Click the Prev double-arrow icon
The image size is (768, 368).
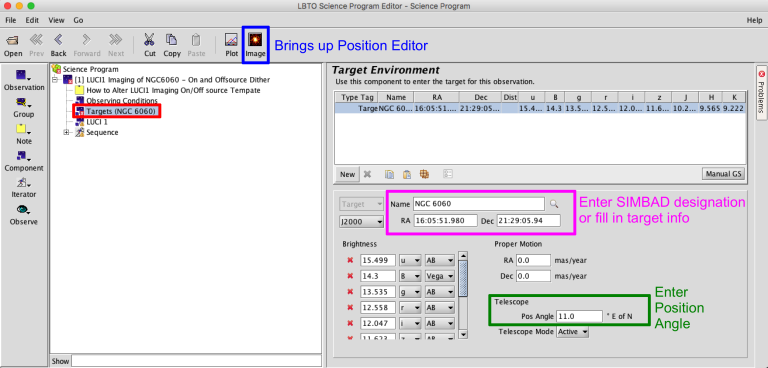(x=36, y=40)
